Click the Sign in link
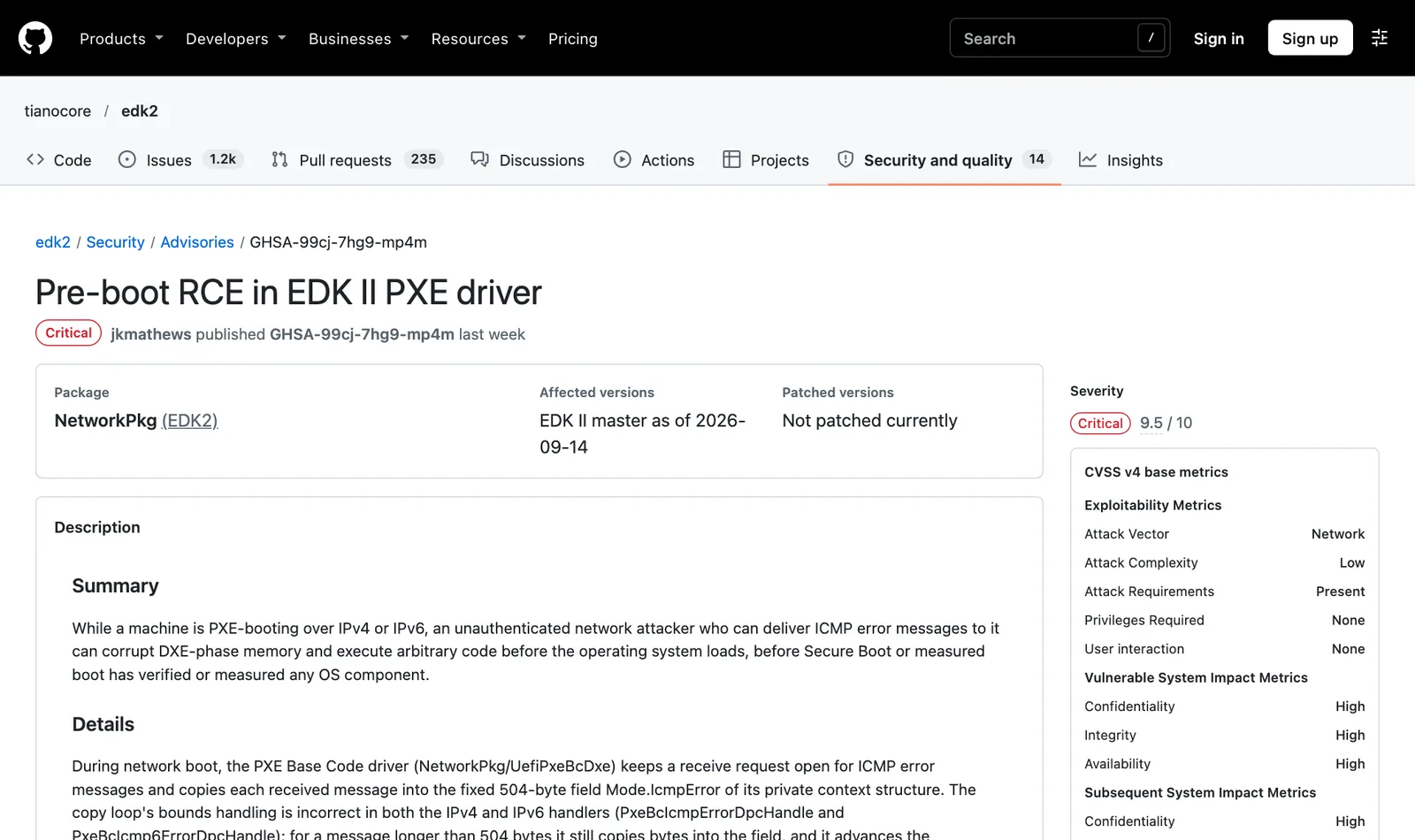 coord(1219,39)
